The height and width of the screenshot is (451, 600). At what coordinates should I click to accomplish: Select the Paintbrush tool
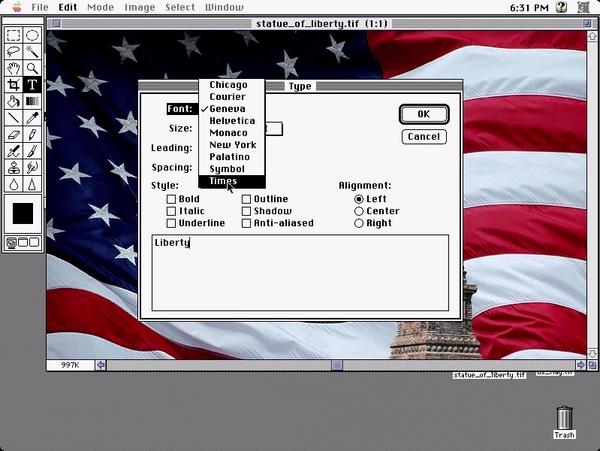coord(32,151)
